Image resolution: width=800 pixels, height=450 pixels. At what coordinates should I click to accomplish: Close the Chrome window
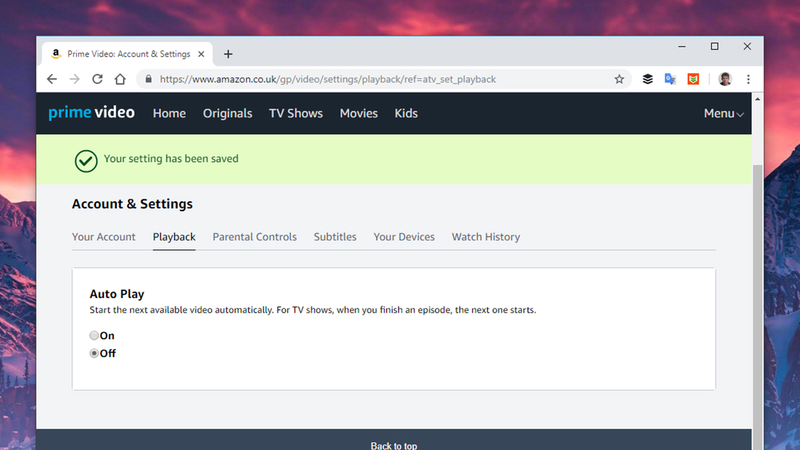747,46
